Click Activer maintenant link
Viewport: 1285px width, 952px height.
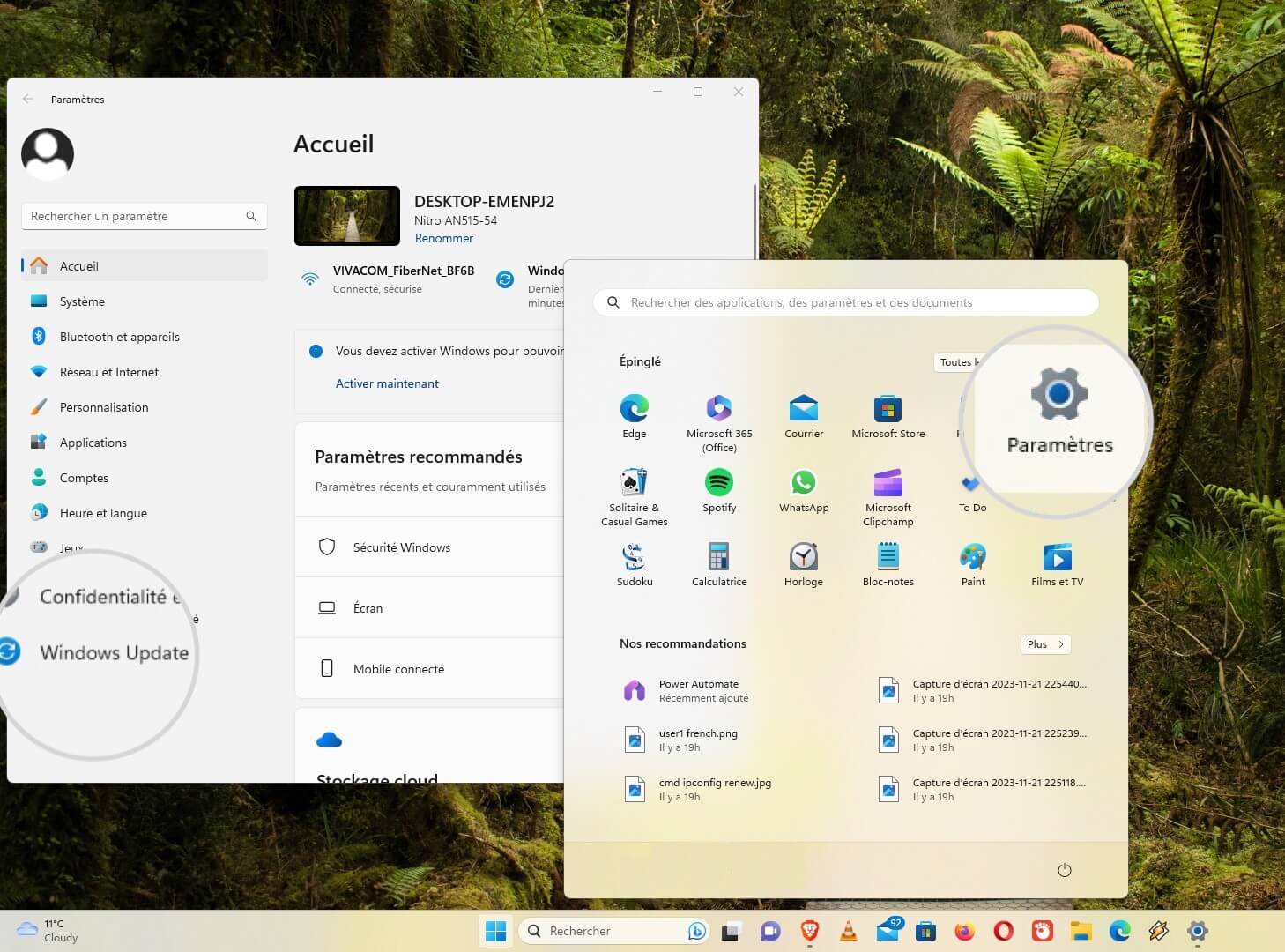point(387,383)
